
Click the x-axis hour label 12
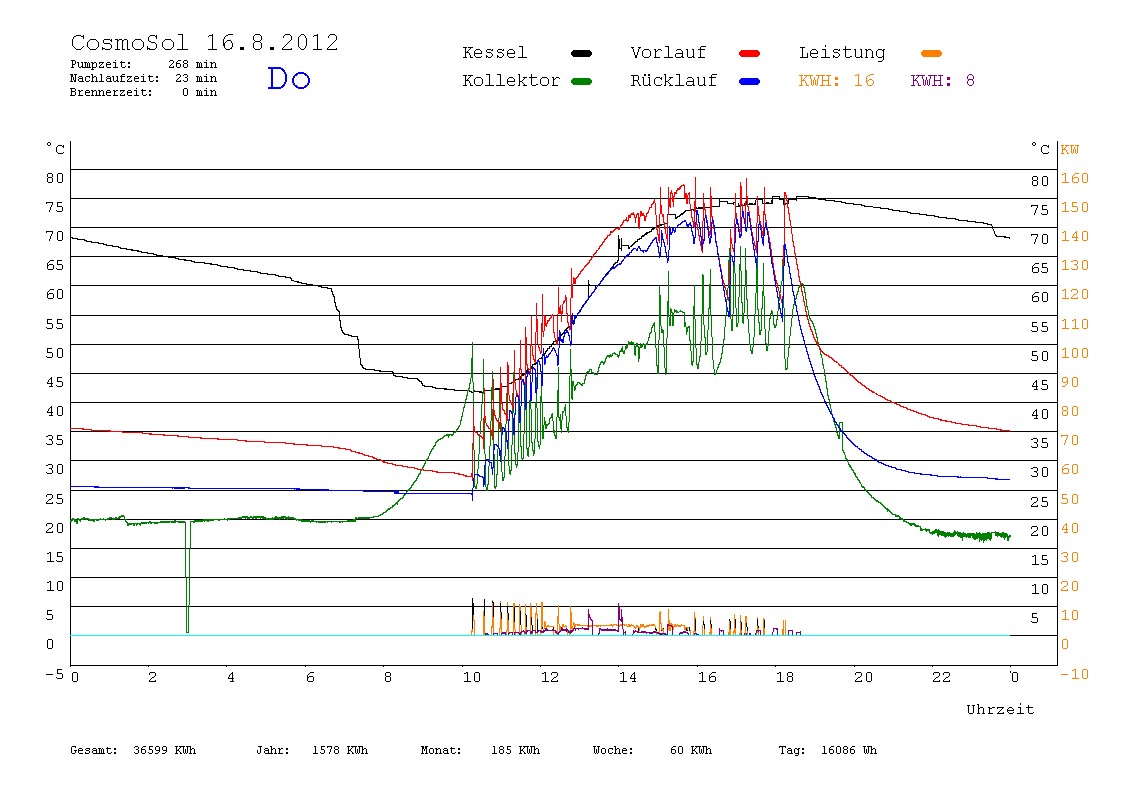[x=550, y=677]
